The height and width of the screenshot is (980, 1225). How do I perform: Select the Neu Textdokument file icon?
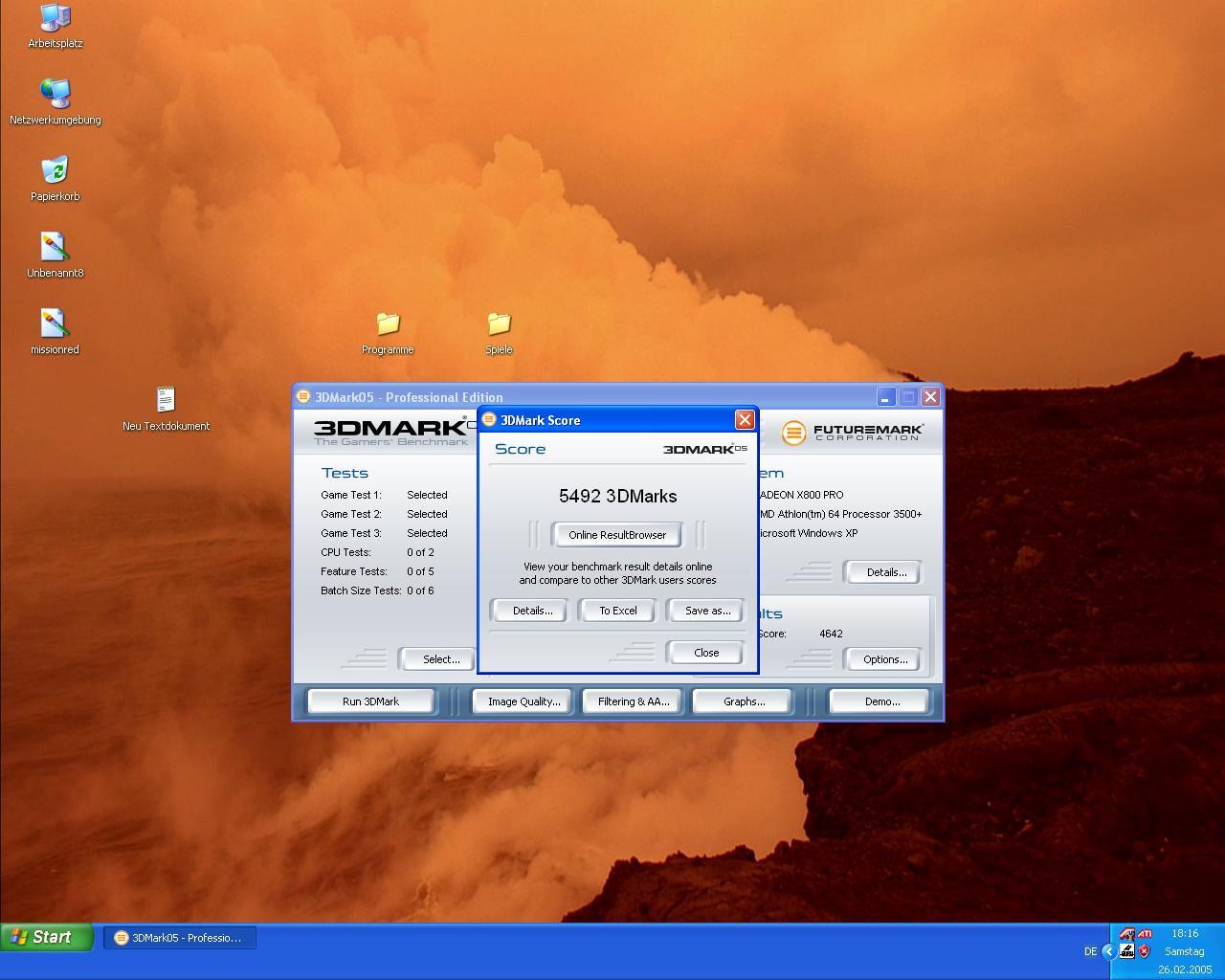click(x=166, y=409)
